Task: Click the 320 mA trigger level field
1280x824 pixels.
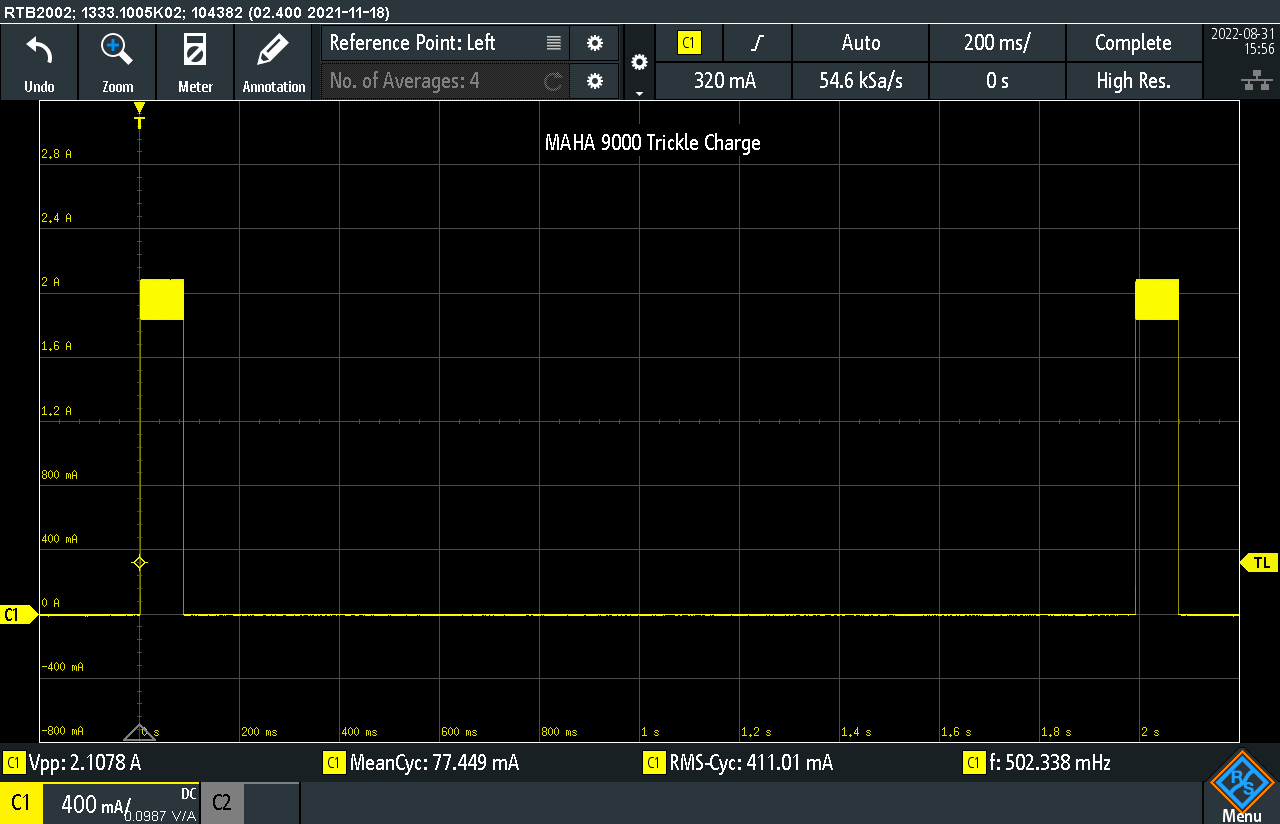Action: pos(724,81)
